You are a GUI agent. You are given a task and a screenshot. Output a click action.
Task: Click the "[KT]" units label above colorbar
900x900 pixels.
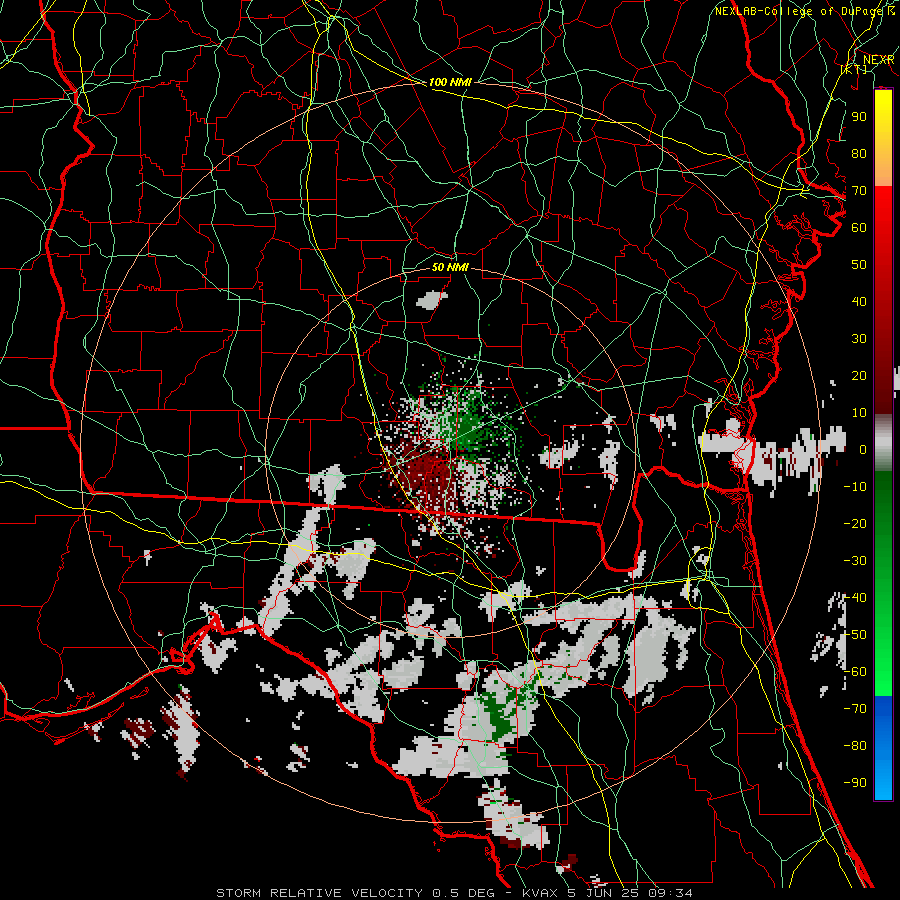pyautogui.click(x=854, y=69)
